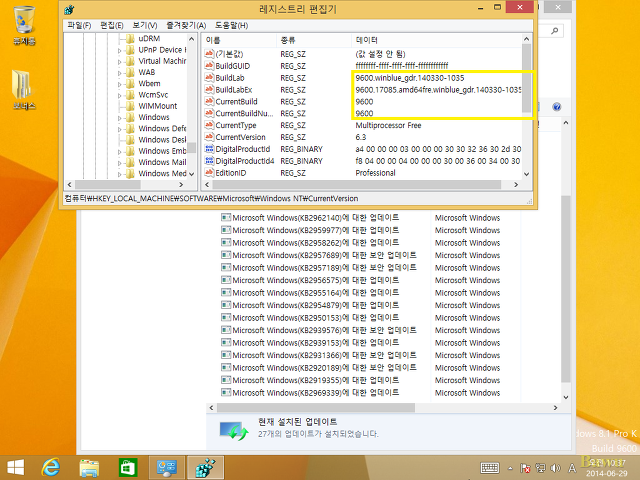Open the touch keyboard tray icon
The image size is (640, 480).
click(x=489, y=468)
